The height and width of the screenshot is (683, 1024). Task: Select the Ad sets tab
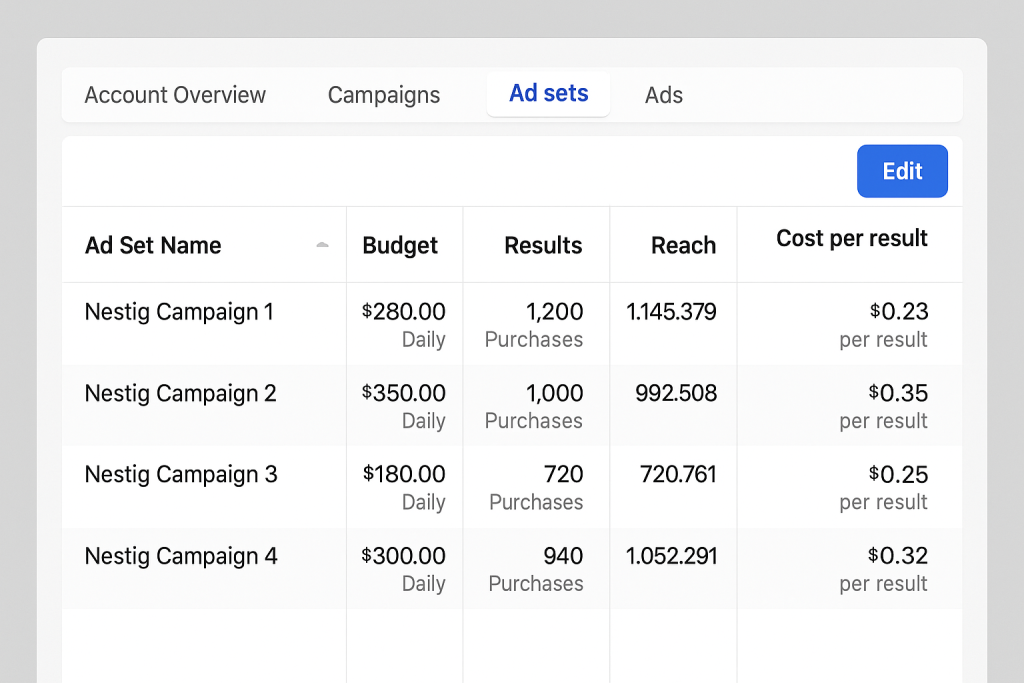click(548, 94)
